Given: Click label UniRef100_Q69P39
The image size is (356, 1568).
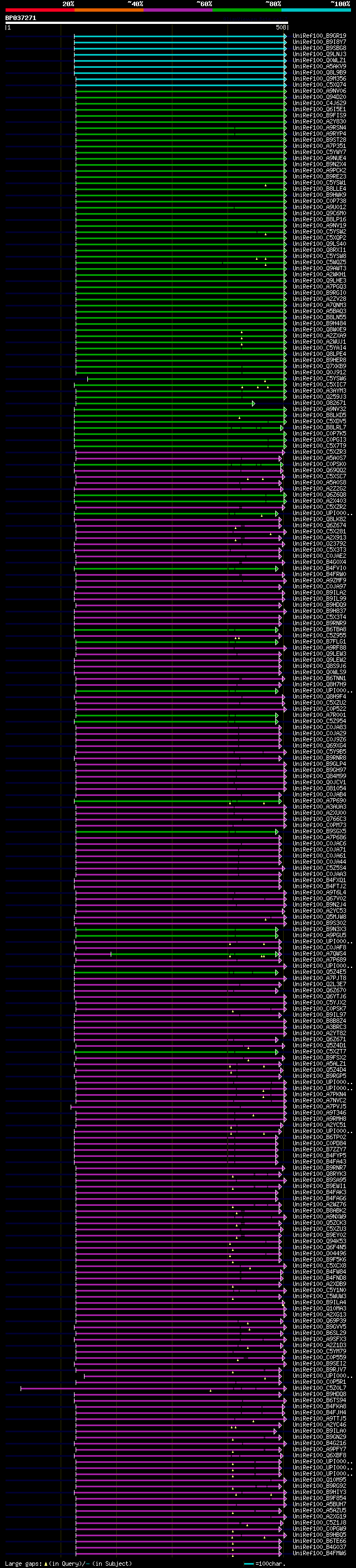Looking at the screenshot, I should [319, 1321].
